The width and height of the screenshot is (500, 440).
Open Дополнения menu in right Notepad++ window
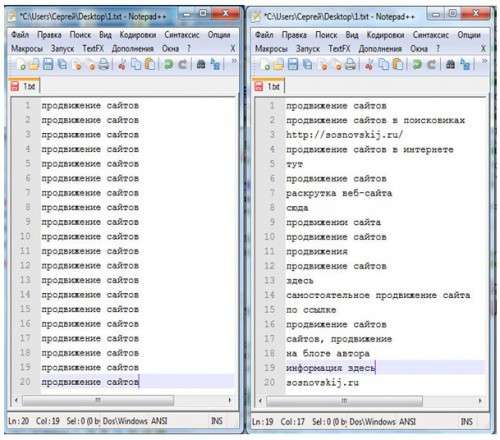point(380,49)
